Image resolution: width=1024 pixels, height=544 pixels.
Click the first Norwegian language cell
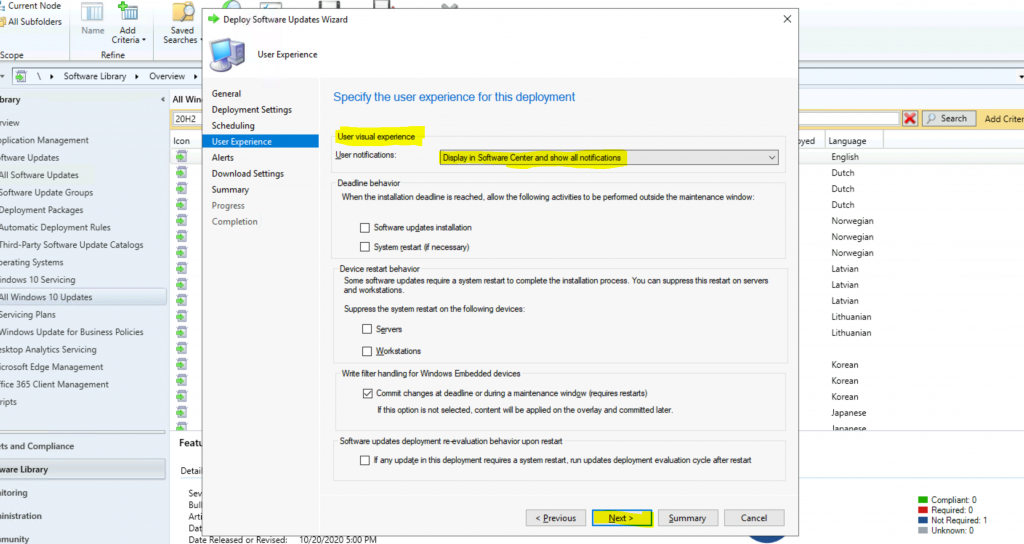852,221
